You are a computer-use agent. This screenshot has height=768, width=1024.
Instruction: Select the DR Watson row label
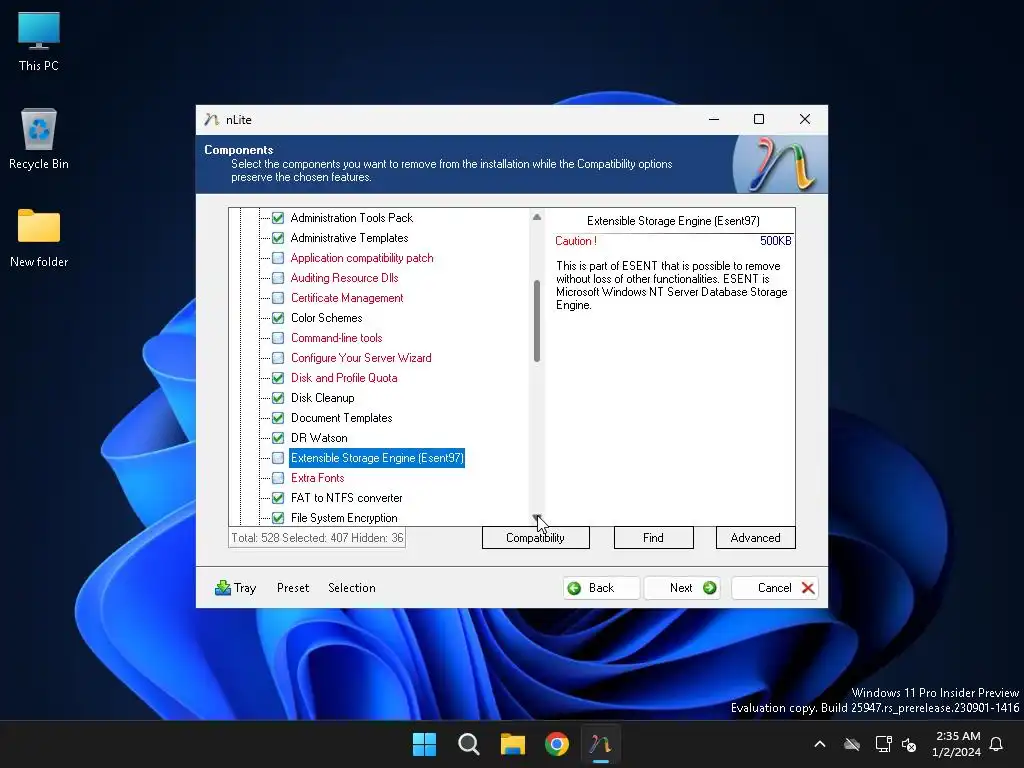[x=319, y=438]
